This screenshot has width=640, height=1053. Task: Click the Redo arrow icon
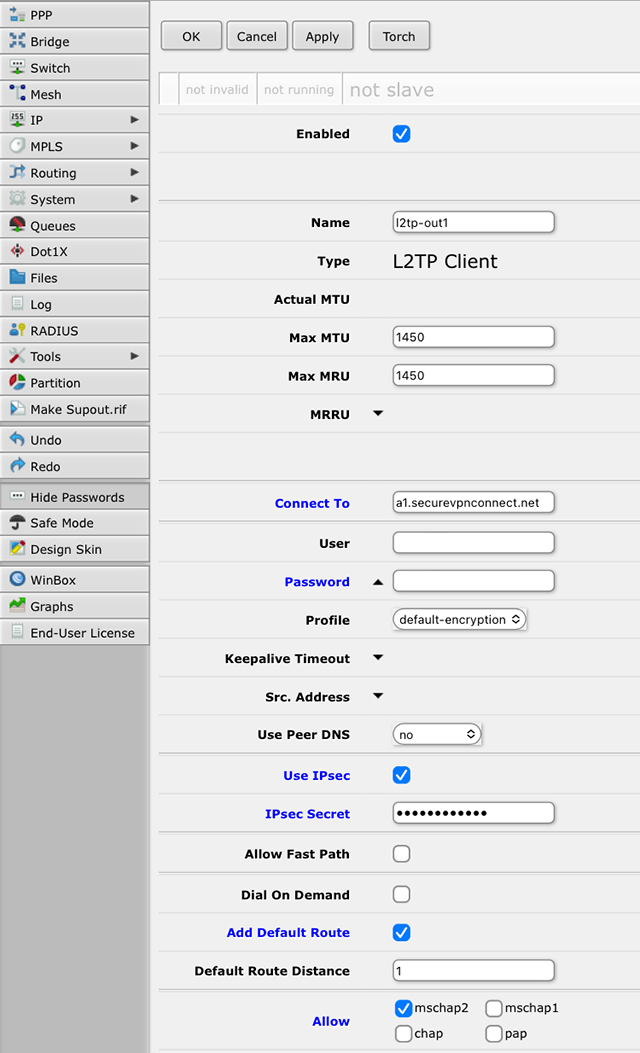pos(17,465)
